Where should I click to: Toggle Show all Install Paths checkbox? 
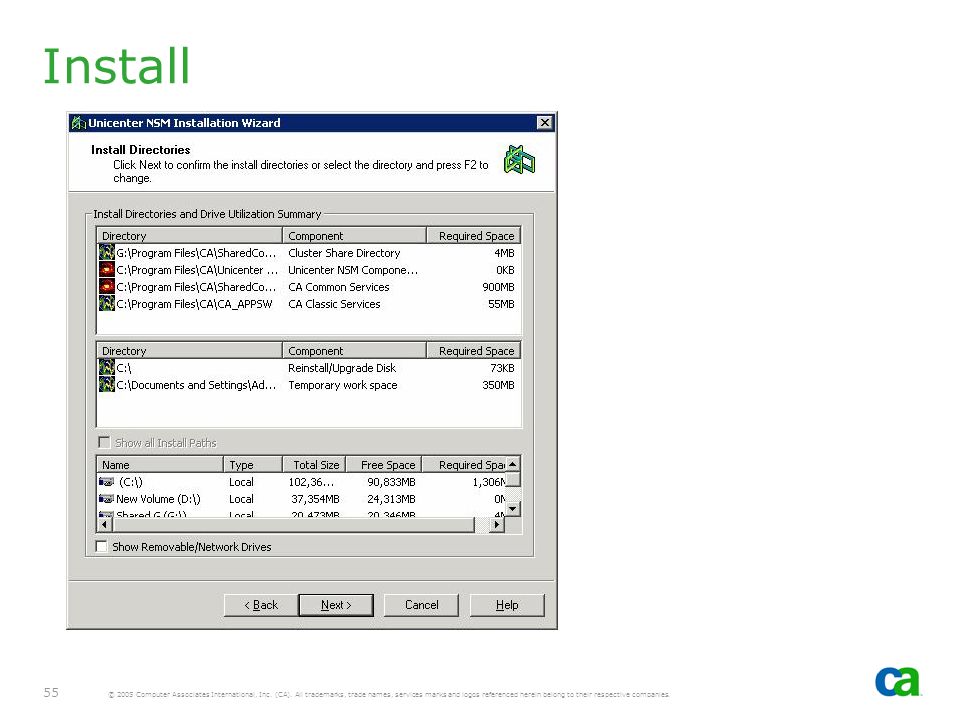104,442
